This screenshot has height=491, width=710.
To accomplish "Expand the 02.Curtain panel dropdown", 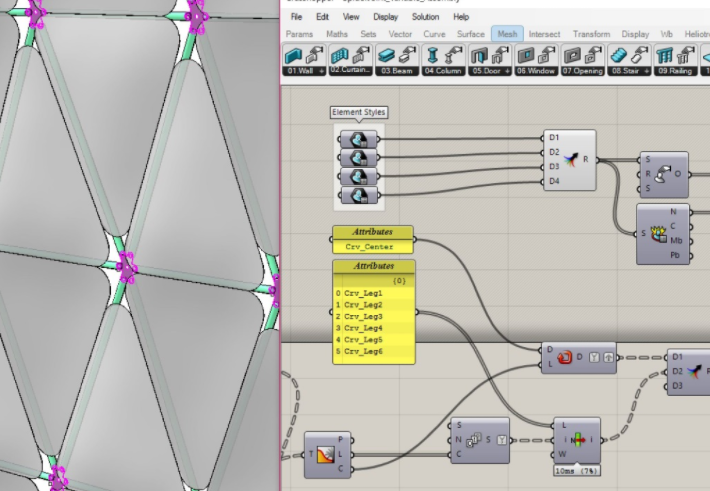I will [350, 71].
